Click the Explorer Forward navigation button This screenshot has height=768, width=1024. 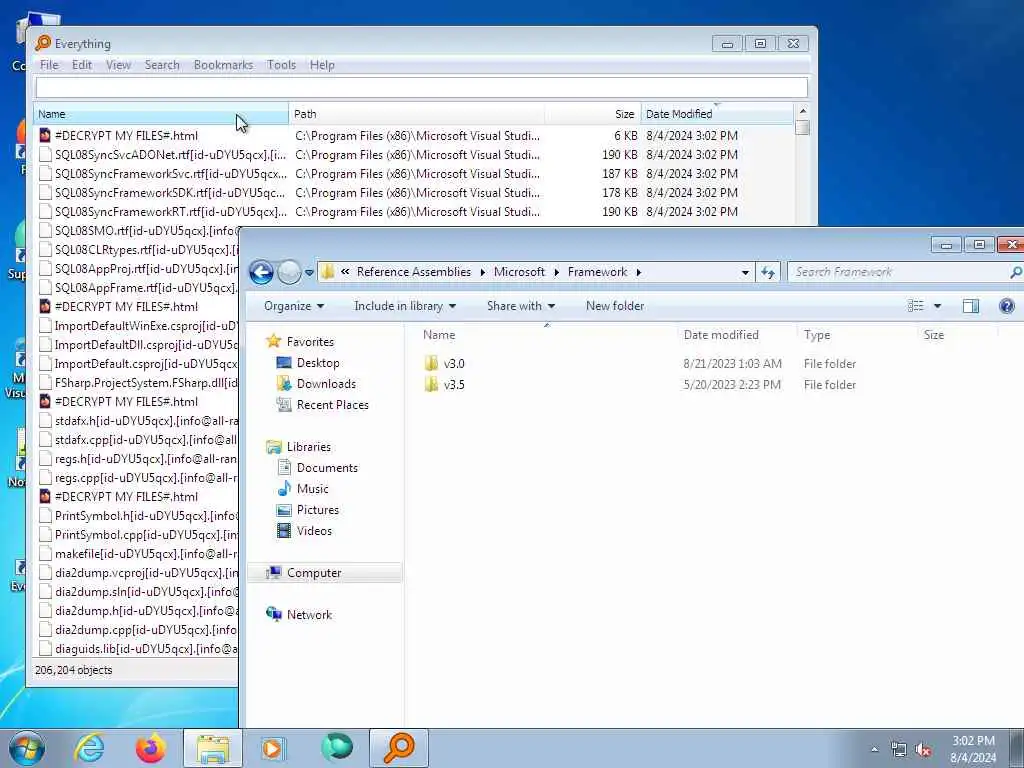pyautogui.click(x=289, y=272)
